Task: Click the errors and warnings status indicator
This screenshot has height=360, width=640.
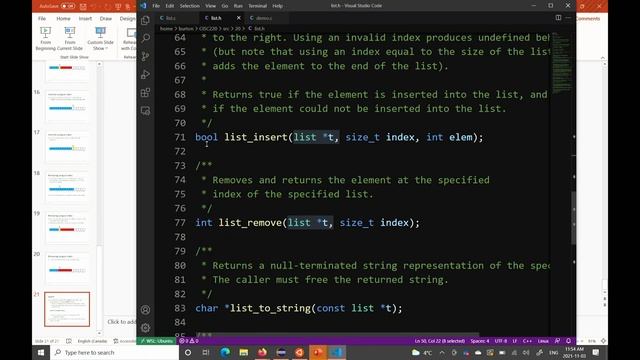Action: point(189,341)
